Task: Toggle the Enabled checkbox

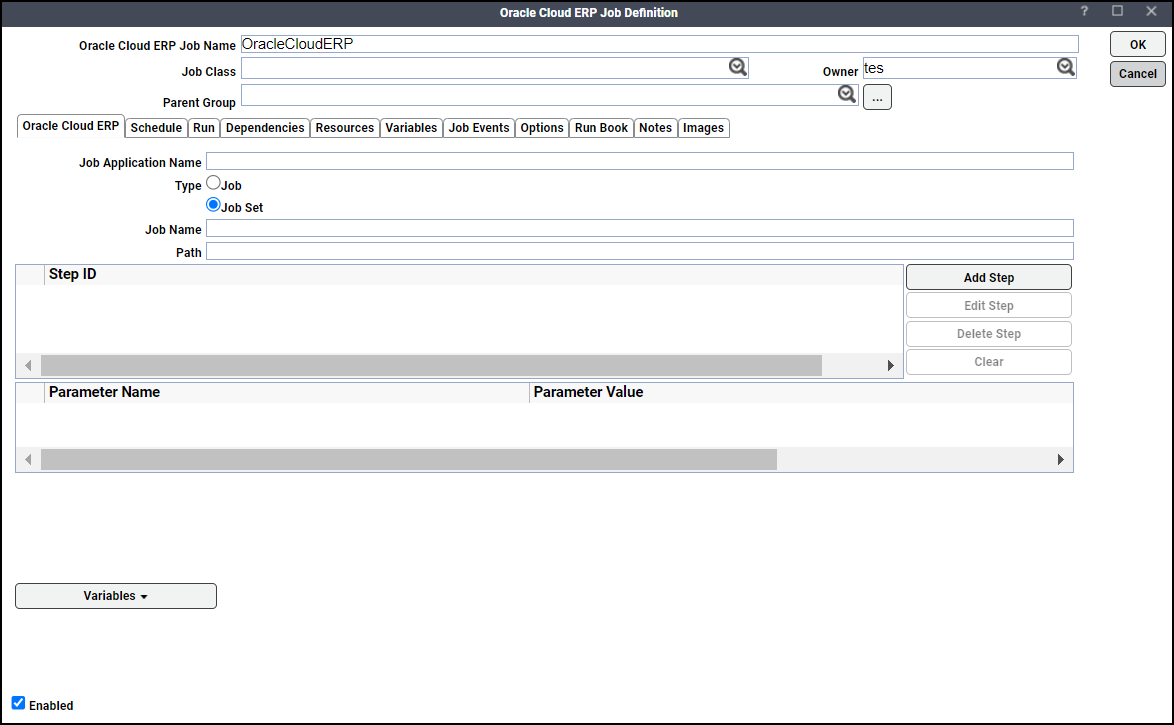Action: pyautogui.click(x=19, y=703)
